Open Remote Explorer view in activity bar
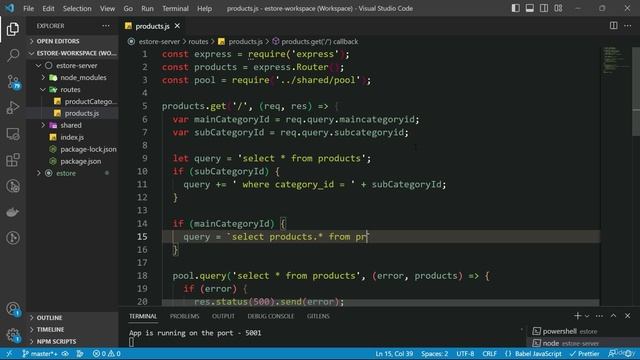 pos(13,134)
